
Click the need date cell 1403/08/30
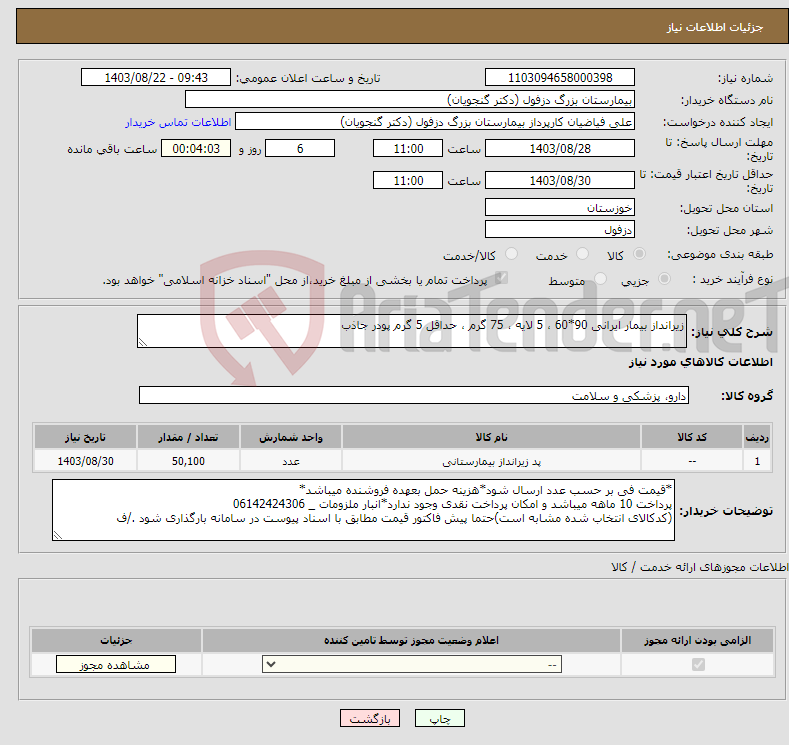coord(85,461)
